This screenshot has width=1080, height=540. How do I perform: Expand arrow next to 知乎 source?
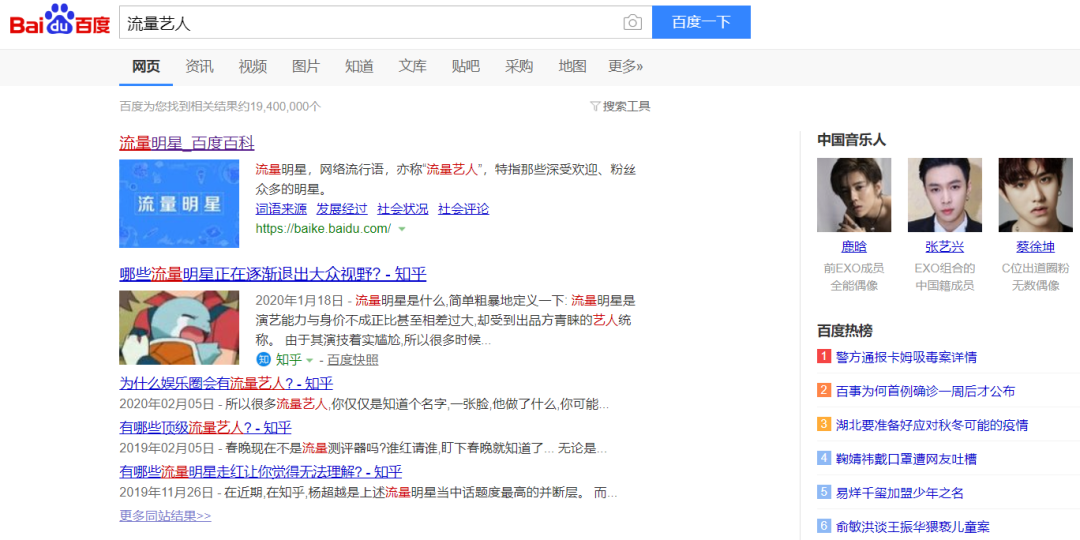309,360
